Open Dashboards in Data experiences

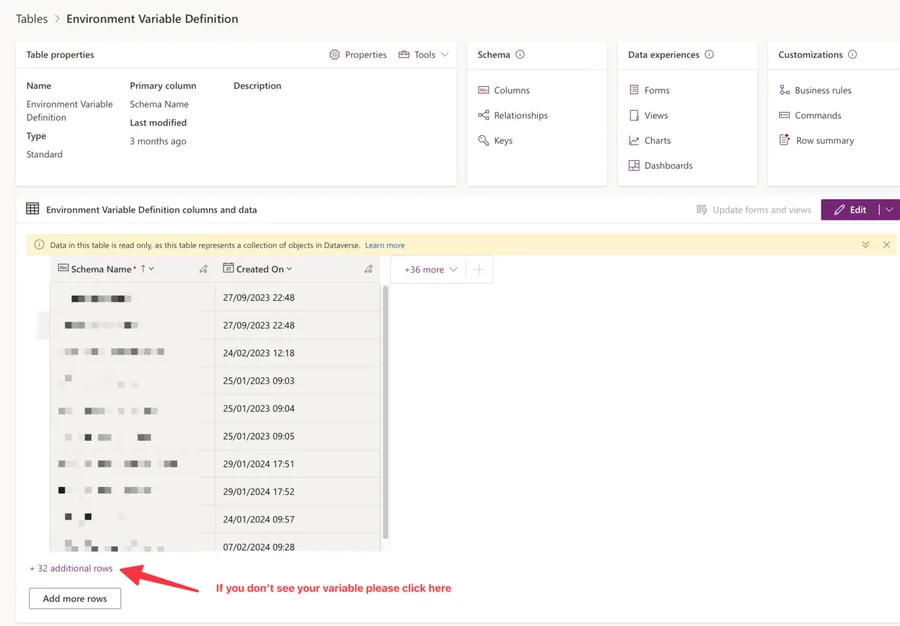pyautogui.click(x=667, y=166)
